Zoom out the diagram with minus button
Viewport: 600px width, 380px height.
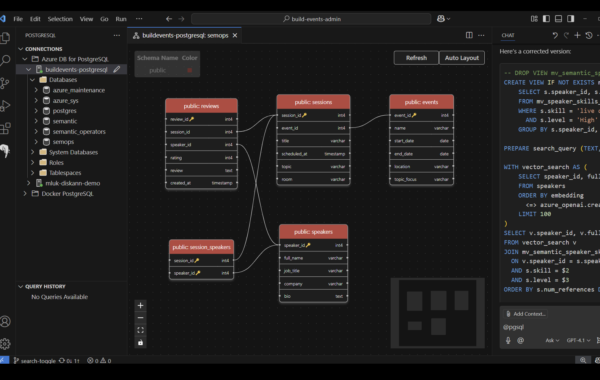click(140, 318)
